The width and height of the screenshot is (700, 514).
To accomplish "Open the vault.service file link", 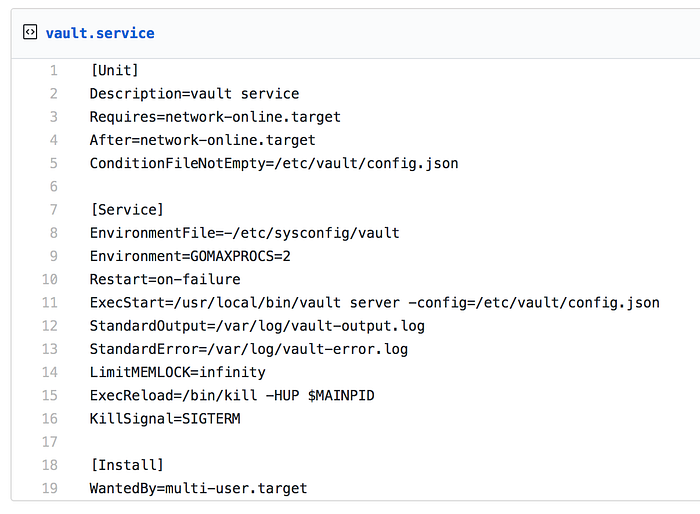I will pyautogui.click(x=100, y=33).
